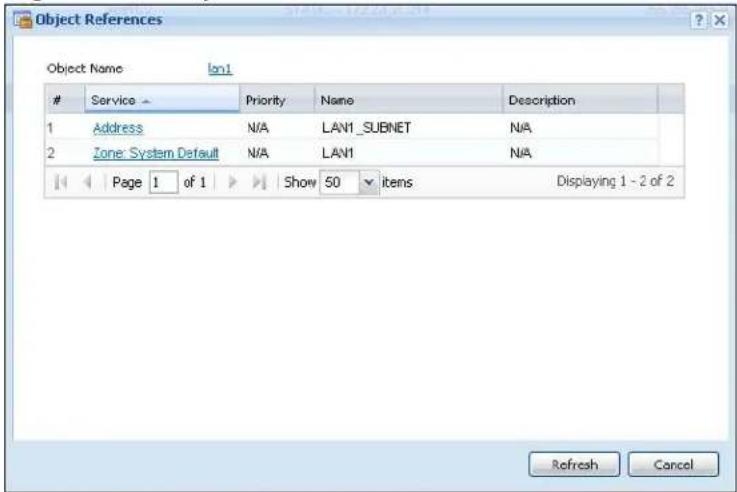This screenshot has width=737, height=492.
Task: Open the lan1 object name link
Action: click(220, 69)
